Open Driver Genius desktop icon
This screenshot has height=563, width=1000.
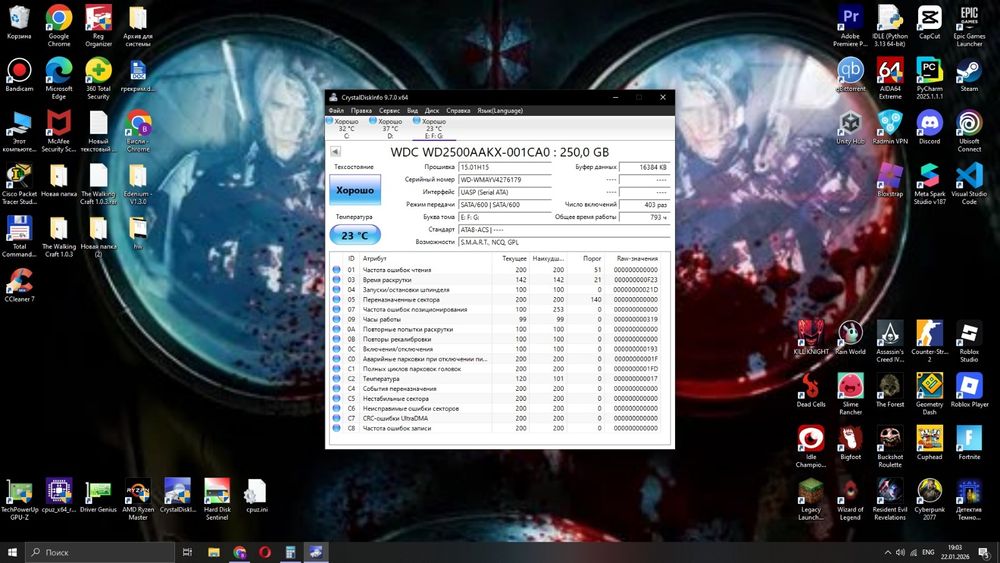[98, 496]
